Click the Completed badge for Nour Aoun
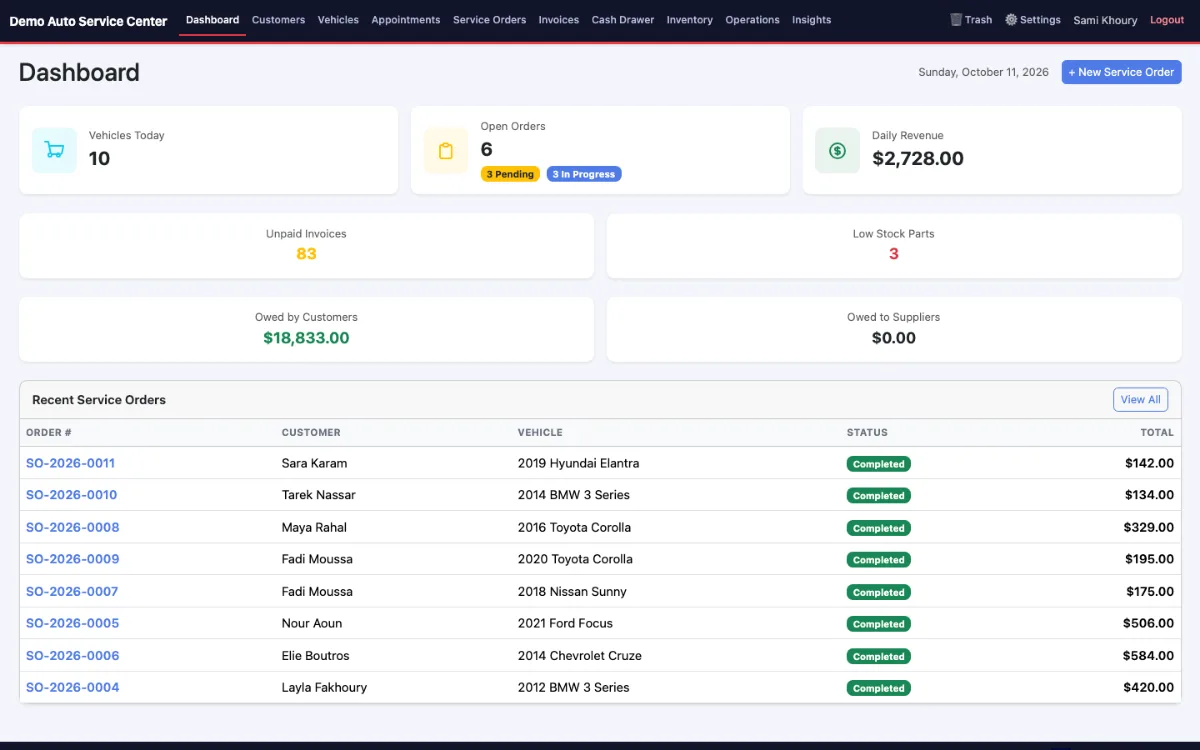Image resolution: width=1200 pixels, height=750 pixels. (879, 624)
